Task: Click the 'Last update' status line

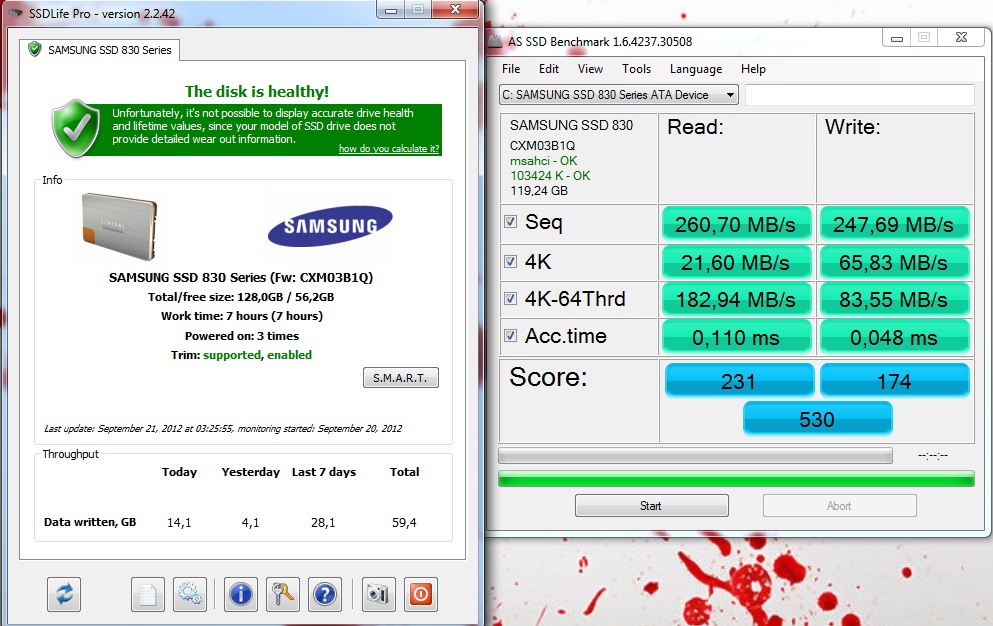Action: click(x=223, y=428)
